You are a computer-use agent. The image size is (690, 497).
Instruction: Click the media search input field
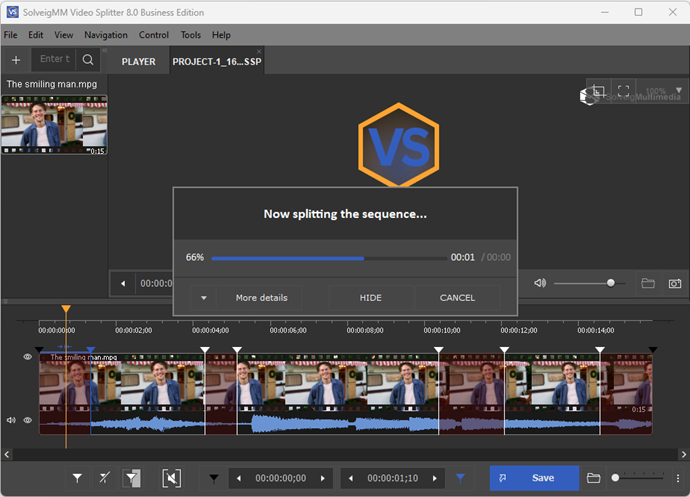[55, 59]
